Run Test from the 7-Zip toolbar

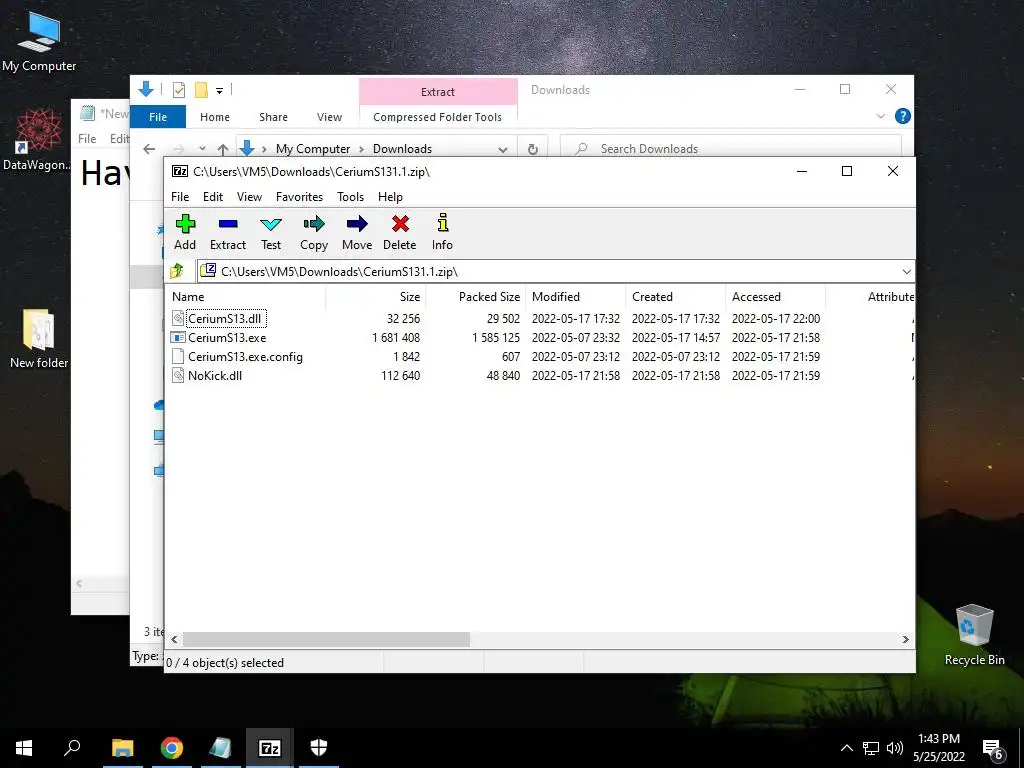tap(271, 232)
